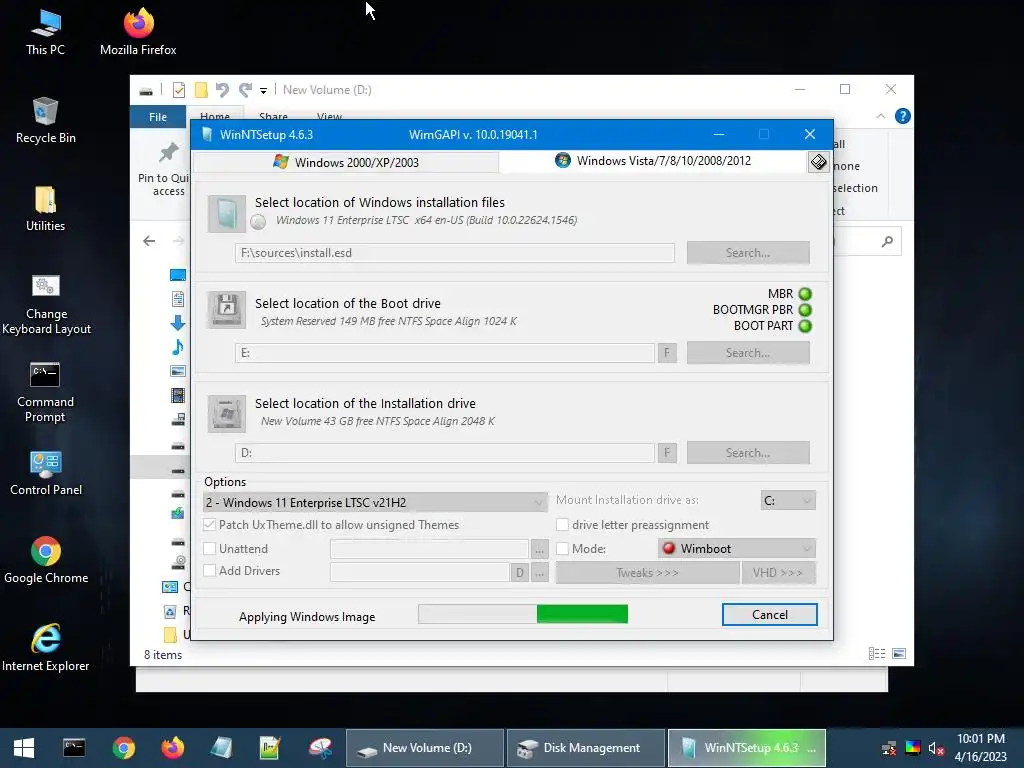
Task: Click the Explorer help question mark icon
Action: (x=903, y=116)
